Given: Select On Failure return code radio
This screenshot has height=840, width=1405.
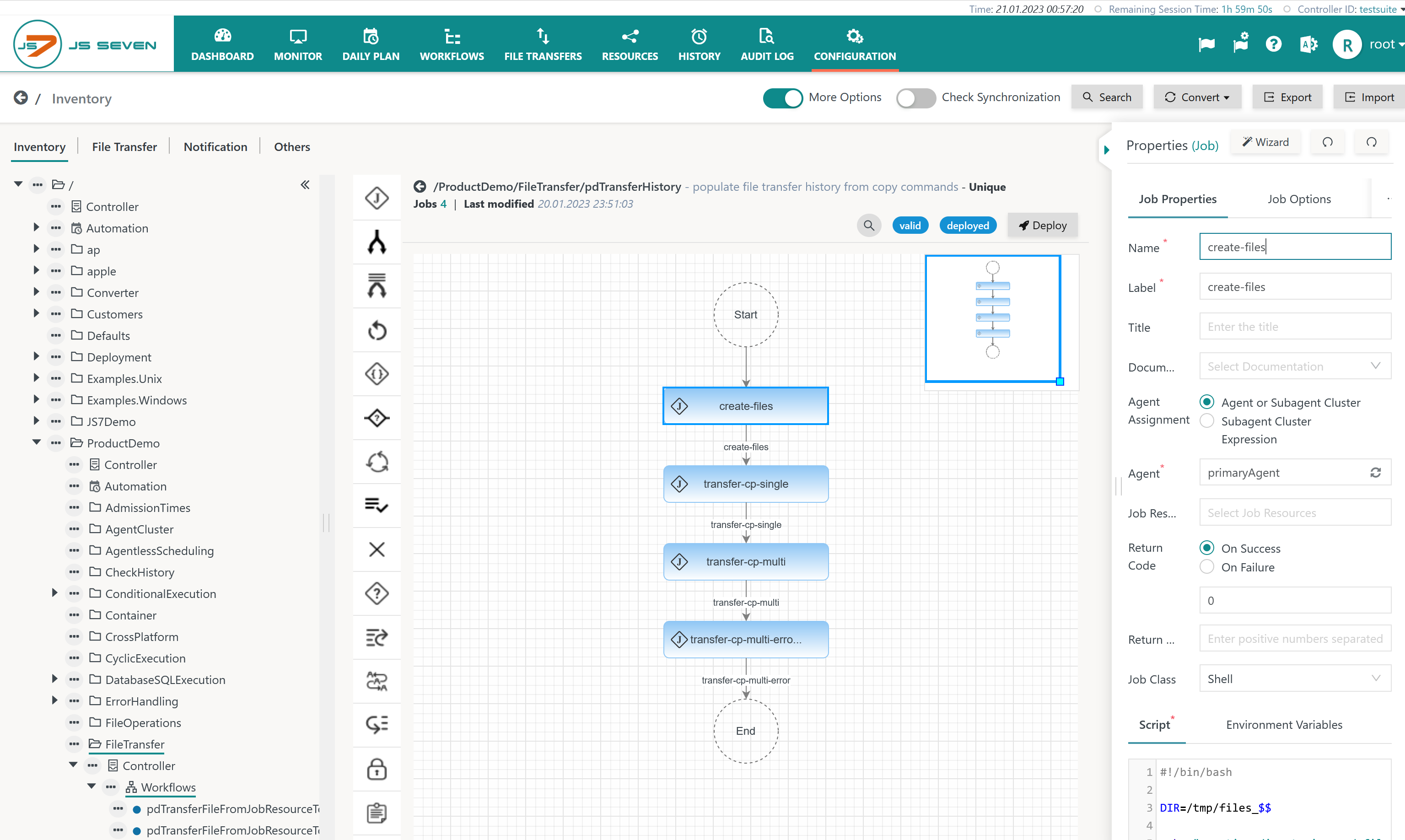Looking at the screenshot, I should [1206, 566].
